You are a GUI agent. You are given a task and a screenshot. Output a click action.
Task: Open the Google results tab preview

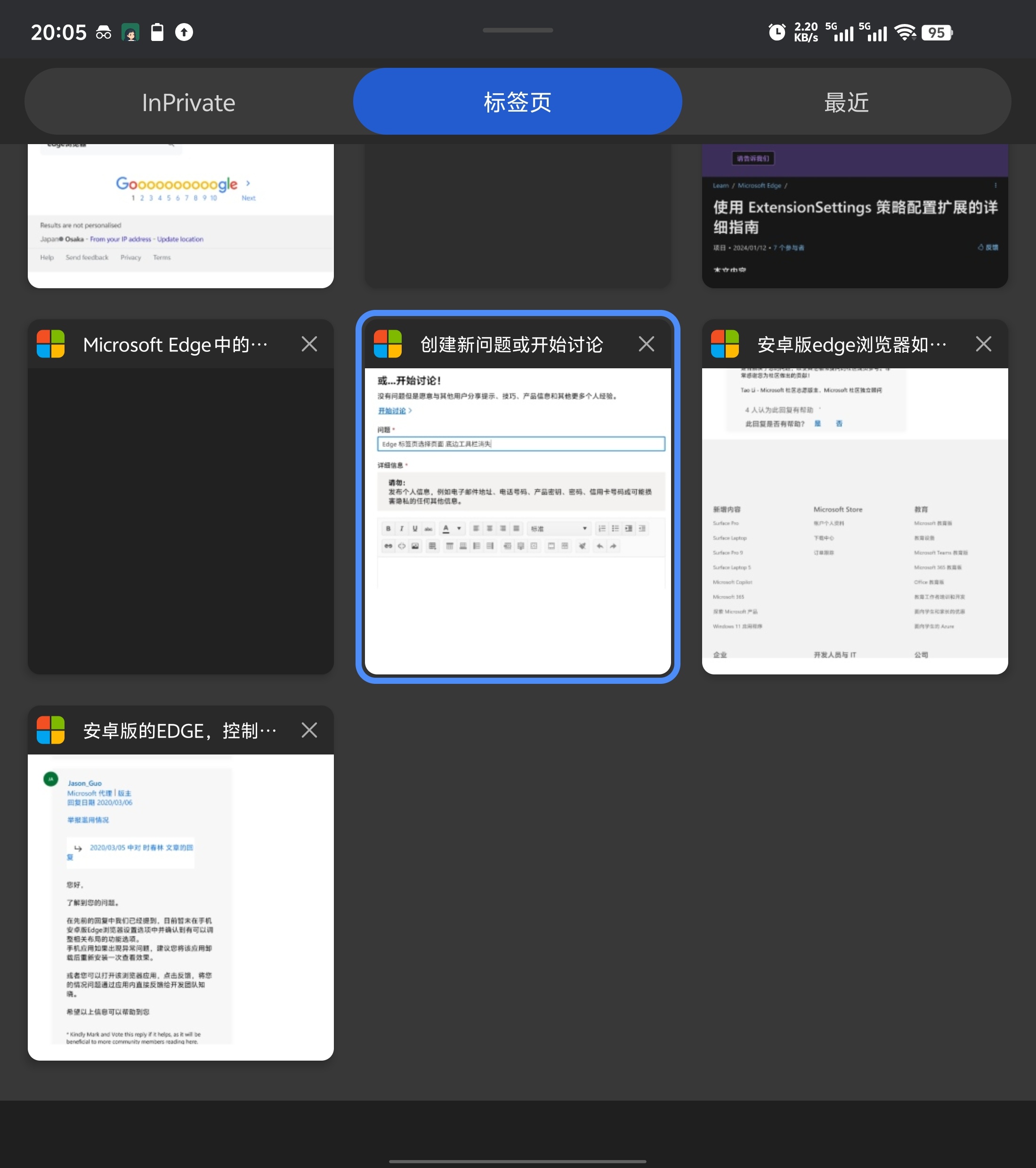click(180, 217)
